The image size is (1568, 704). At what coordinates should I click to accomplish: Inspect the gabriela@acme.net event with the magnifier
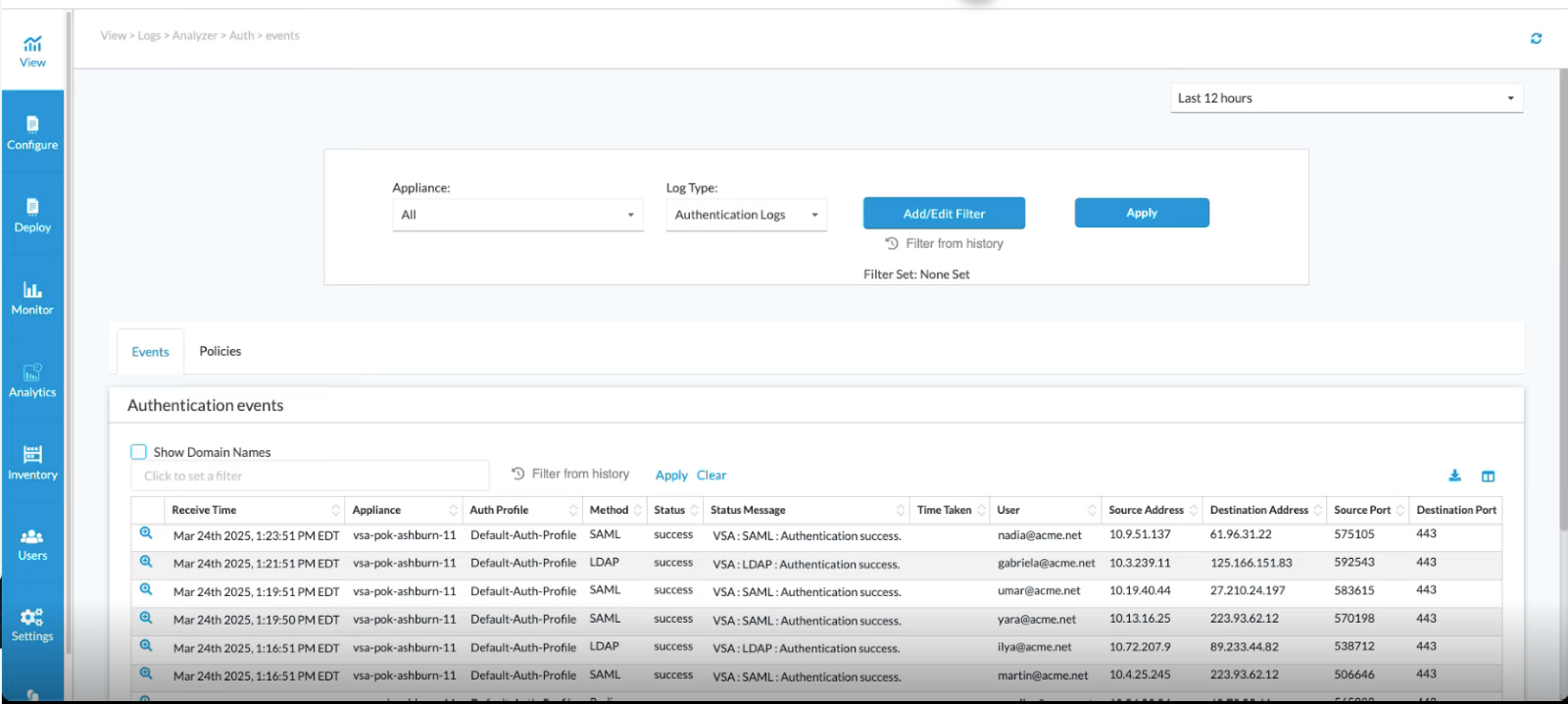pyautogui.click(x=146, y=562)
